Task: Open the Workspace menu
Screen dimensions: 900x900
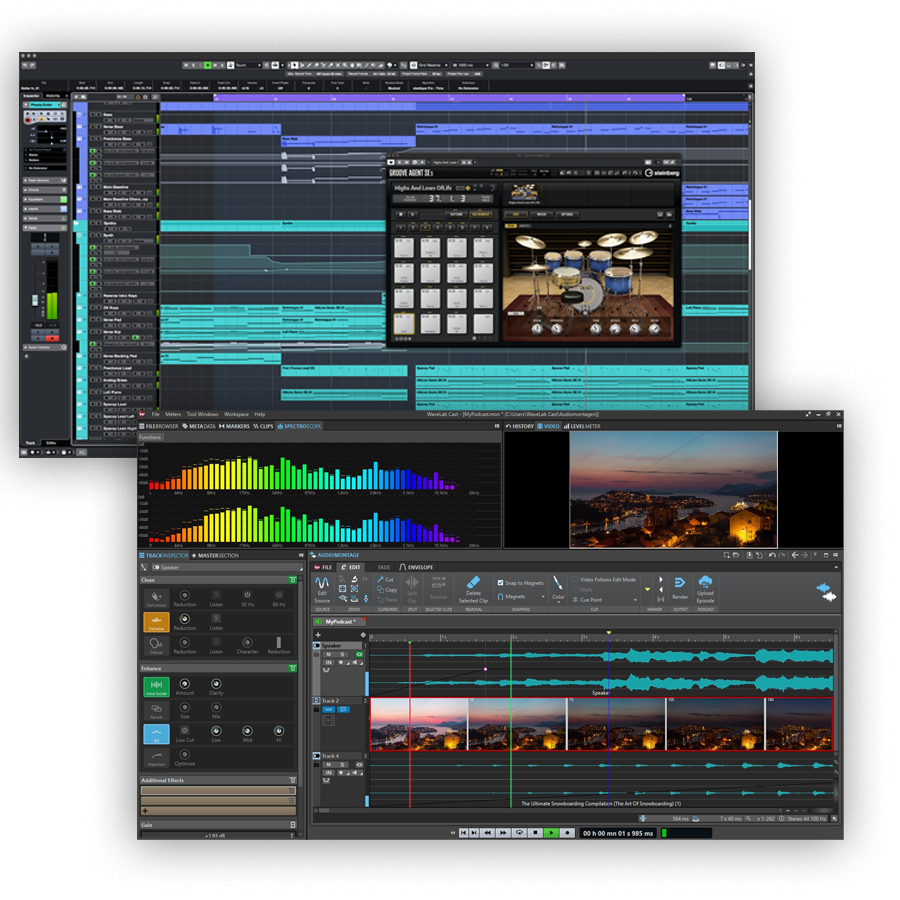Action: (236, 413)
